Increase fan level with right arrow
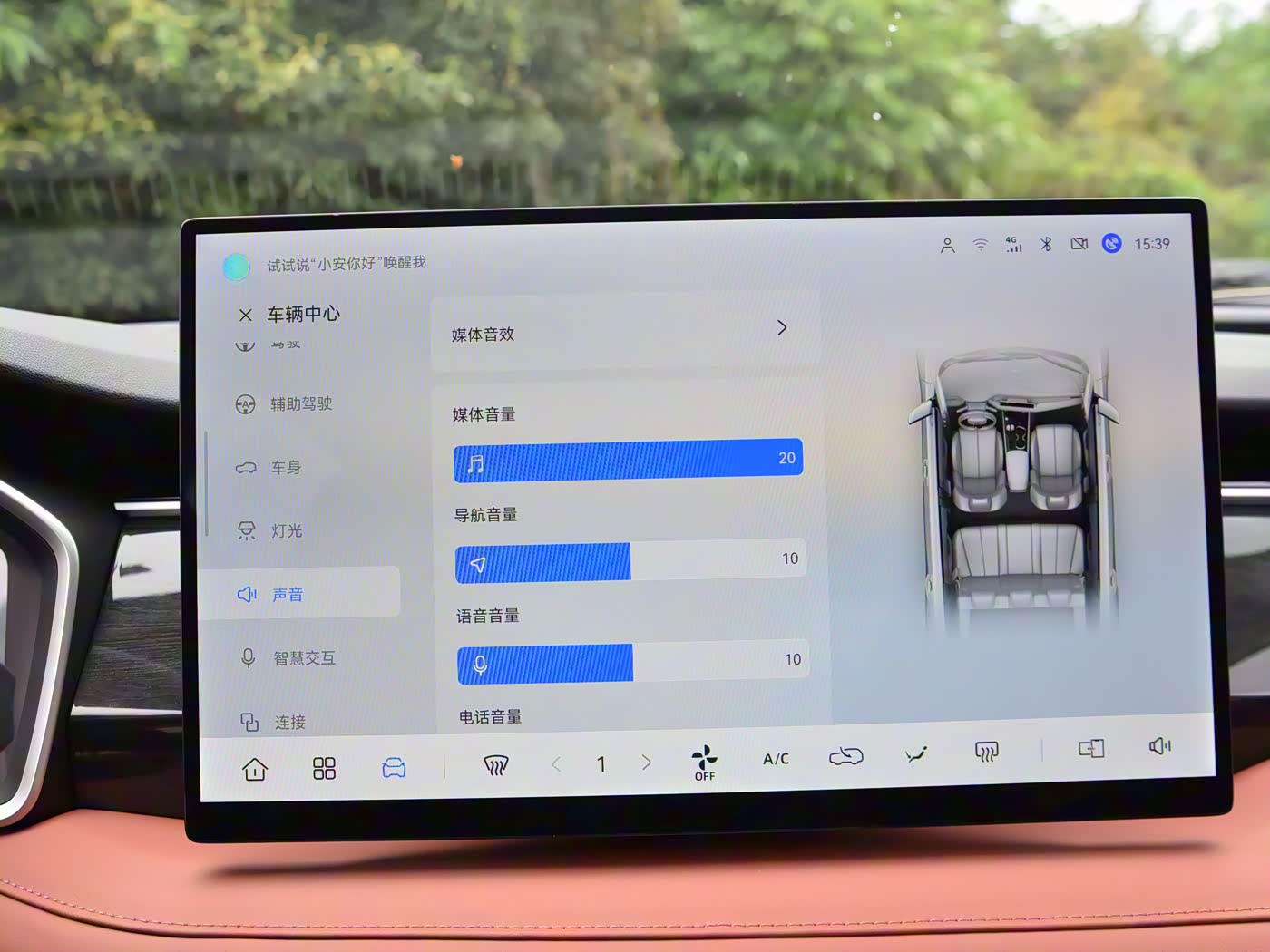The width and height of the screenshot is (1270, 952). pos(646,763)
